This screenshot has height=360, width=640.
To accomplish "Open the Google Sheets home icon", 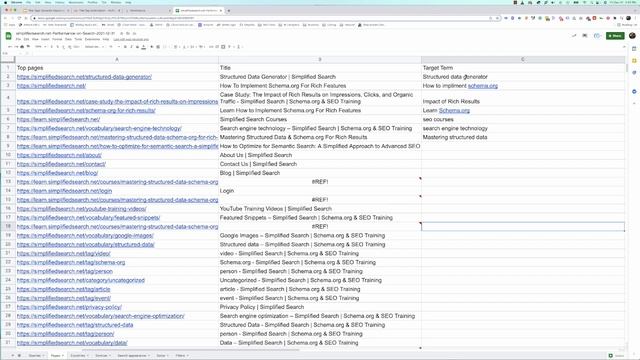I will click(x=9, y=36).
